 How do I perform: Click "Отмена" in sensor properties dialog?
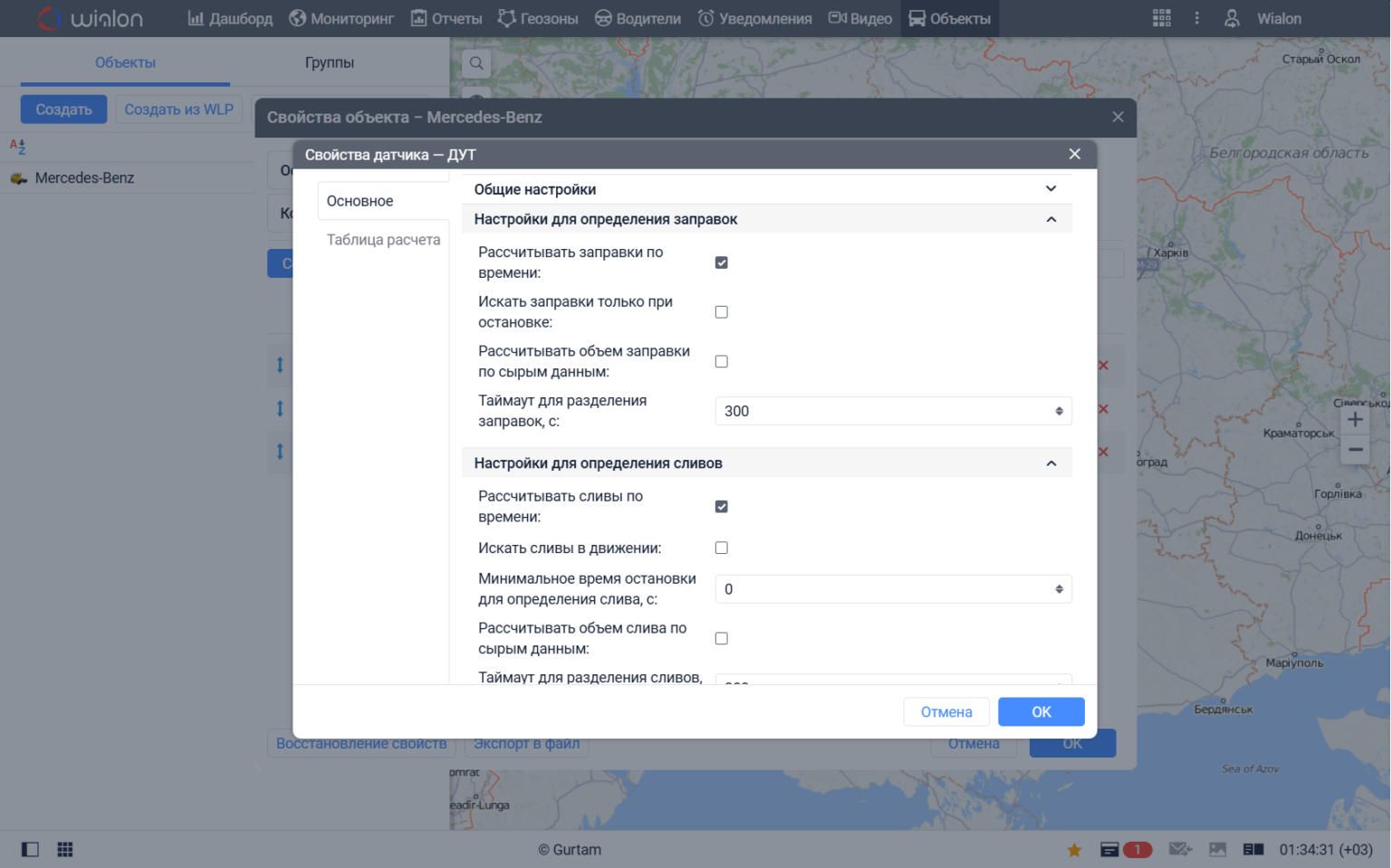pos(945,712)
